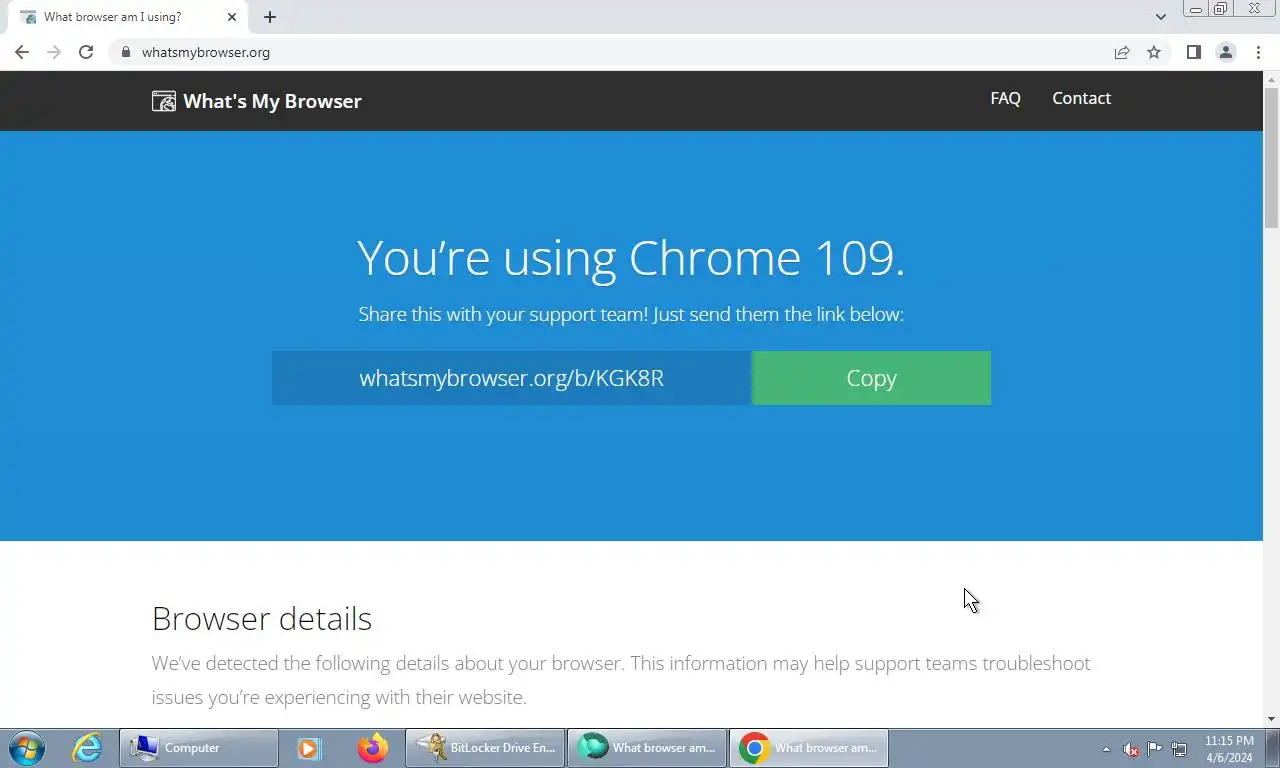The height and width of the screenshot is (768, 1280).
Task: View site info via the lock icon
Action: pyautogui.click(x=125, y=52)
